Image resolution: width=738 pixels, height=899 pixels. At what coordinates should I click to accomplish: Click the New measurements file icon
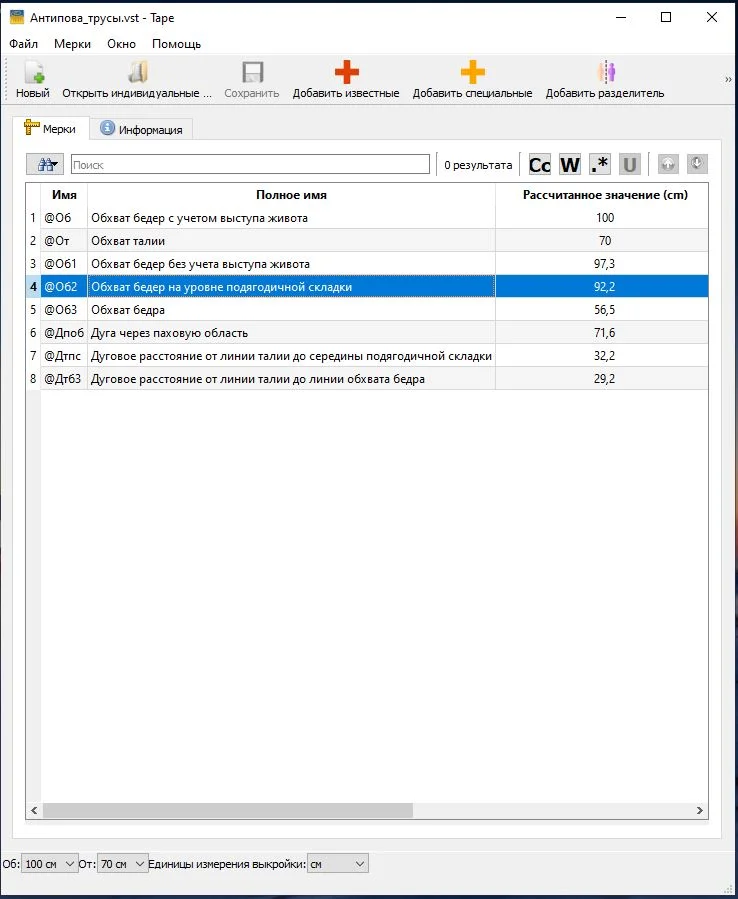click(x=34, y=73)
